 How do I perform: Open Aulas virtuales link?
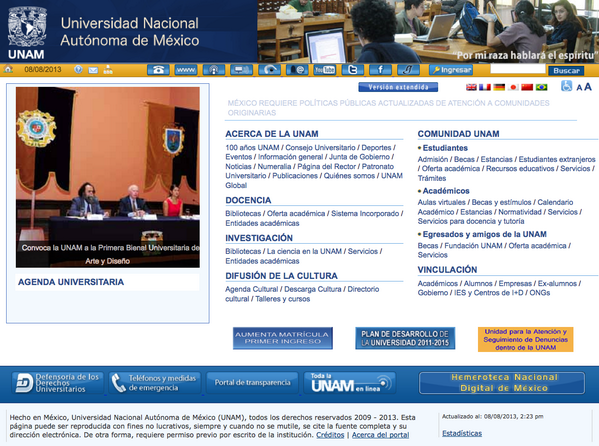point(442,202)
